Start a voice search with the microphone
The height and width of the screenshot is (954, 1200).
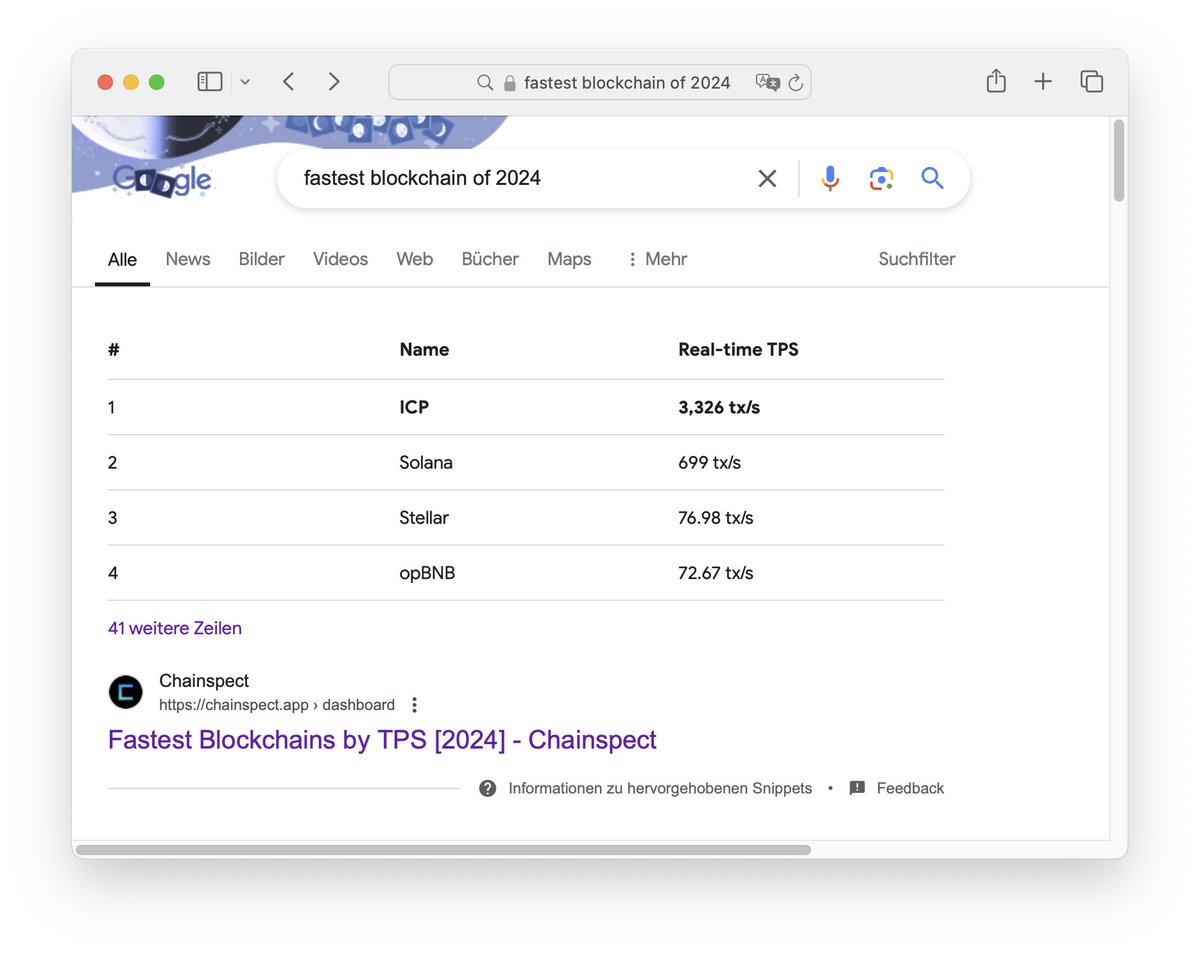point(830,179)
